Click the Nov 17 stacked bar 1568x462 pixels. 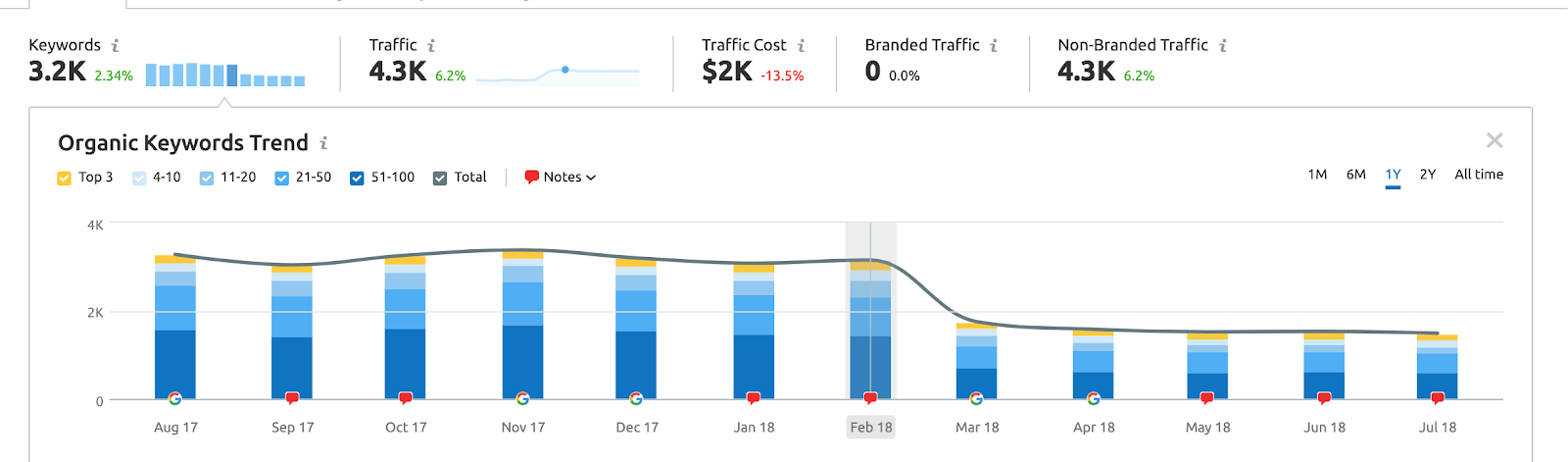[x=522, y=326]
